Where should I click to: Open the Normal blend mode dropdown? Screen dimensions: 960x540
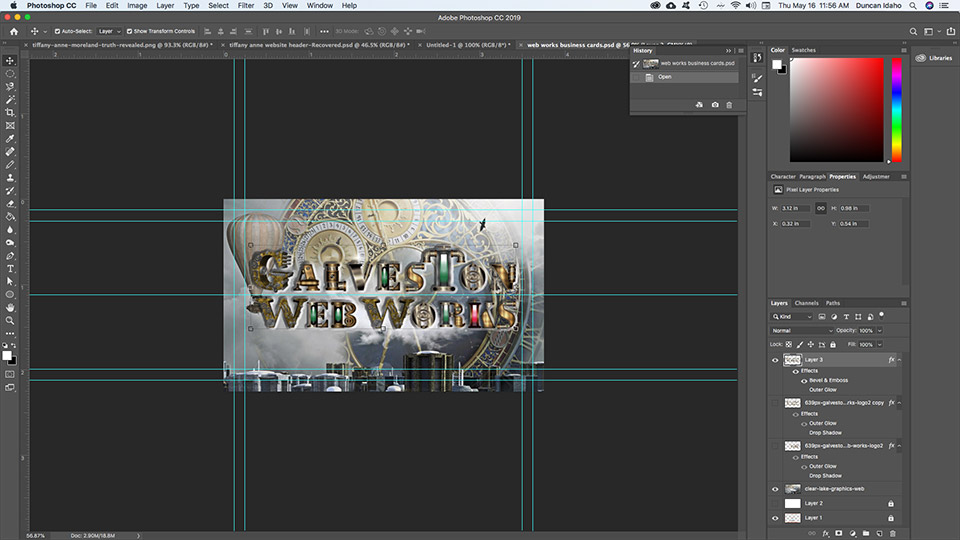point(801,331)
